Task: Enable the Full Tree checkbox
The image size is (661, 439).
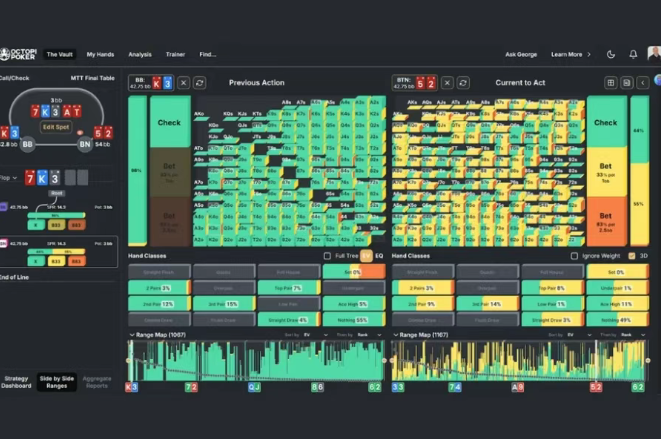Action: (x=326, y=256)
